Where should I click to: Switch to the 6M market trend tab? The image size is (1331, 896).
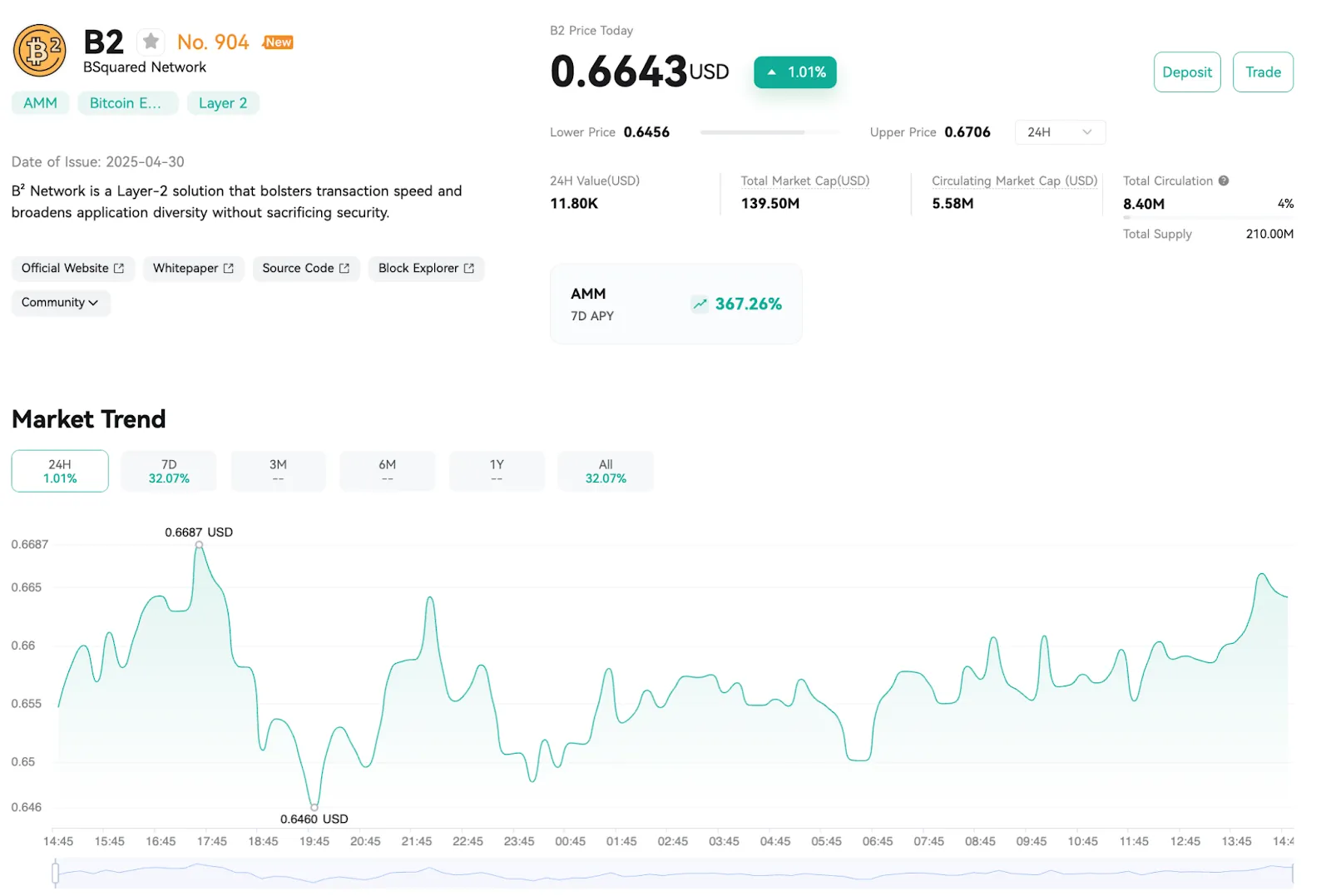388,471
